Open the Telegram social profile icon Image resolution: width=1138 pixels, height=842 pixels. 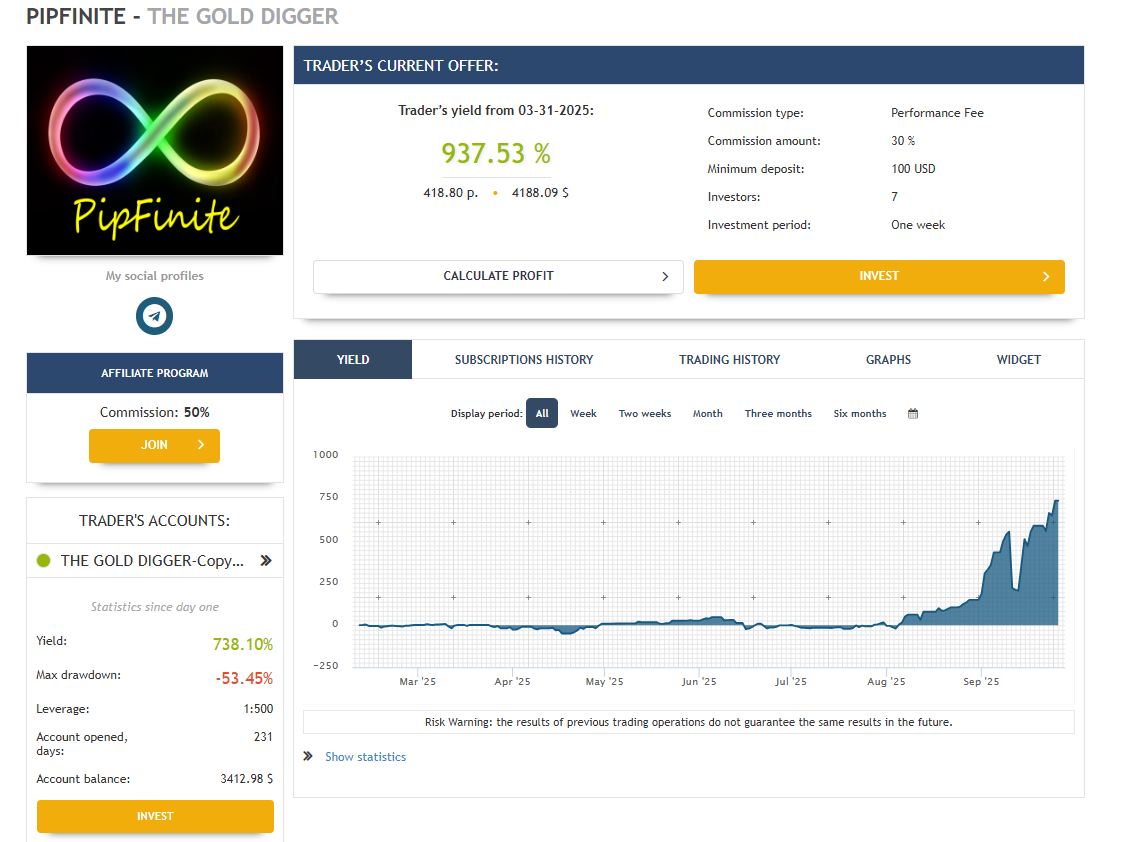tap(154, 316)
